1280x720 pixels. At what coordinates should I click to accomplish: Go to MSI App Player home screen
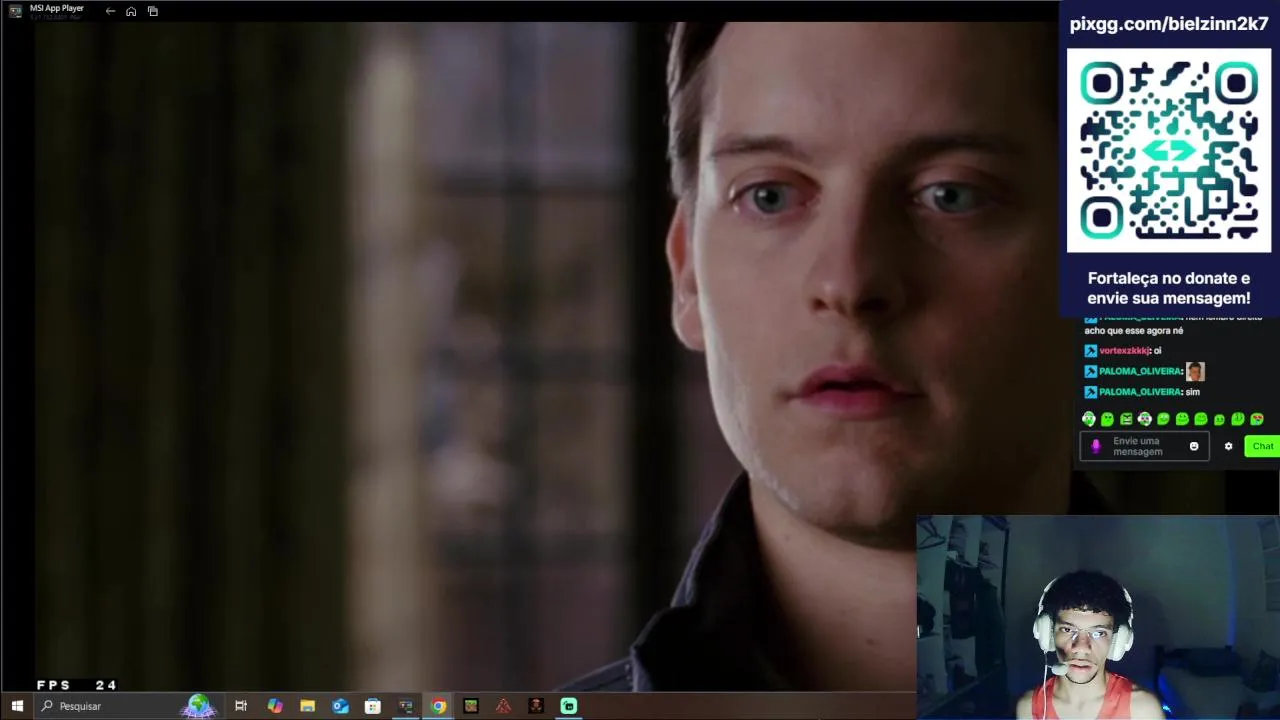pos(131,11)
